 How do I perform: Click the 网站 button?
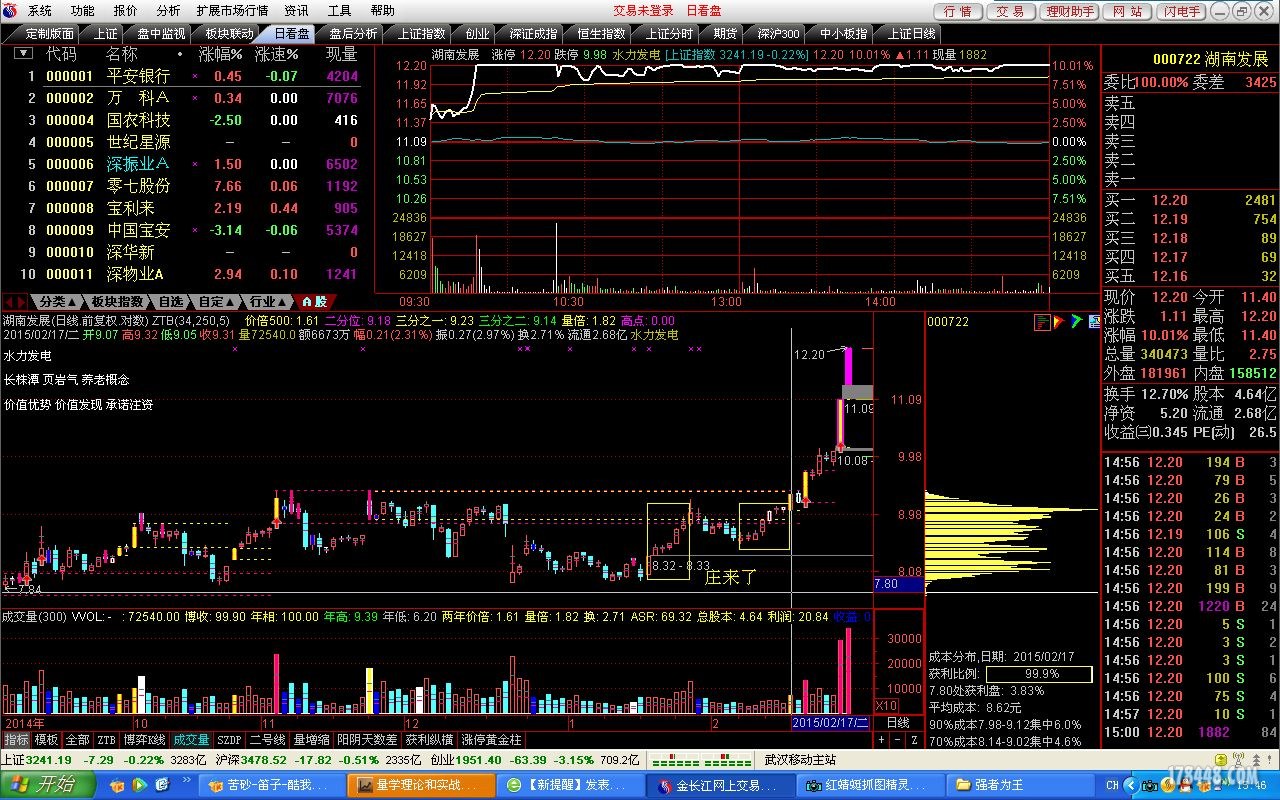coord(1127,11)
